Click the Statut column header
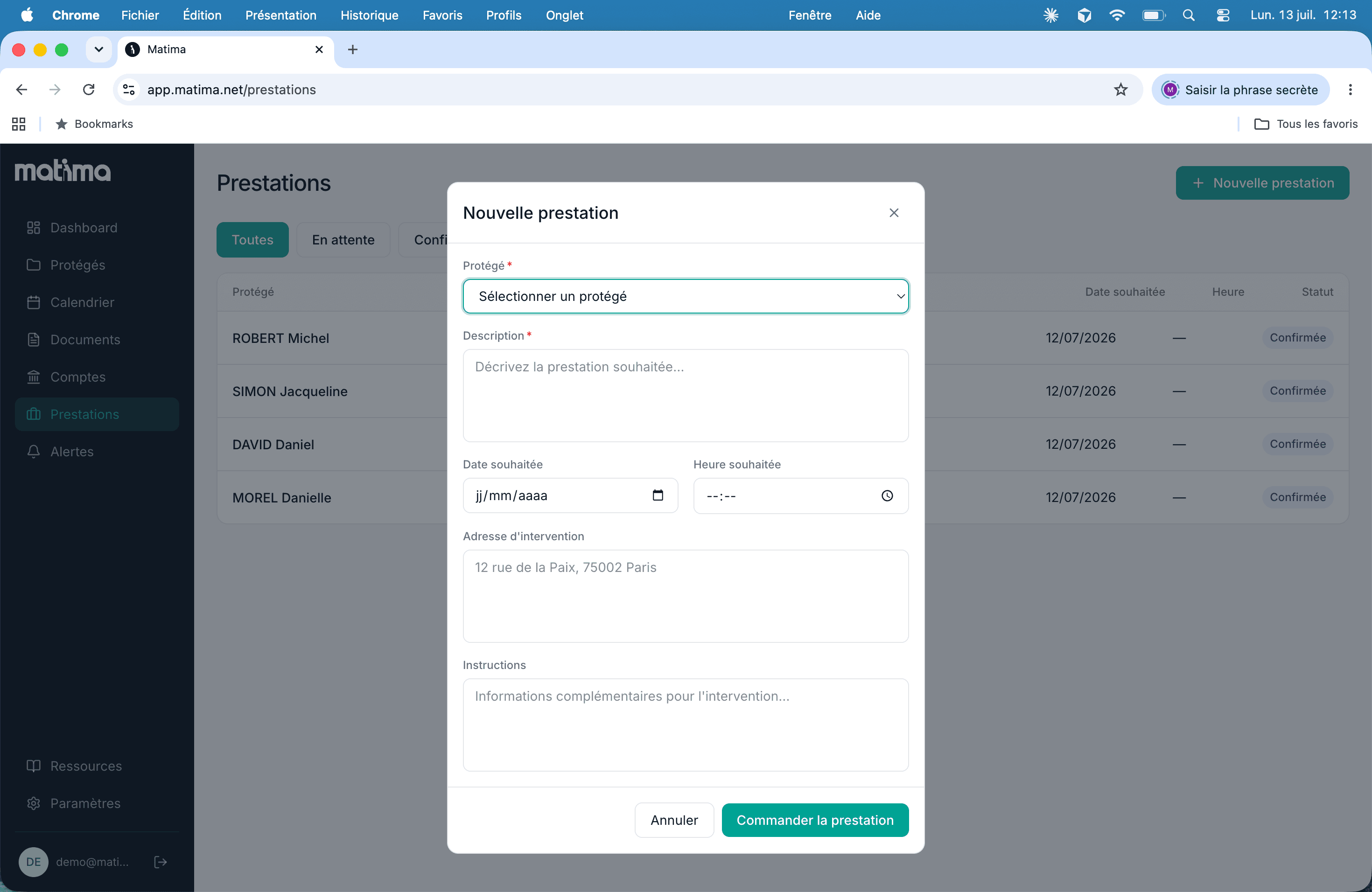 pyautogui.click(x=1317, y=292)
